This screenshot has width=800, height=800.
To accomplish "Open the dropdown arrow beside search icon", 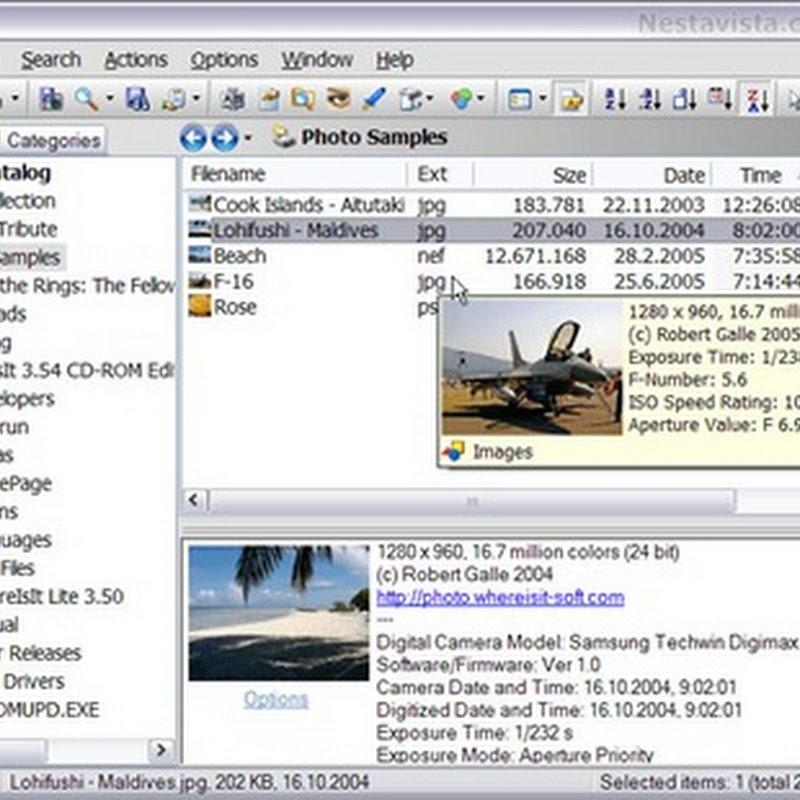I will point(108,99).
